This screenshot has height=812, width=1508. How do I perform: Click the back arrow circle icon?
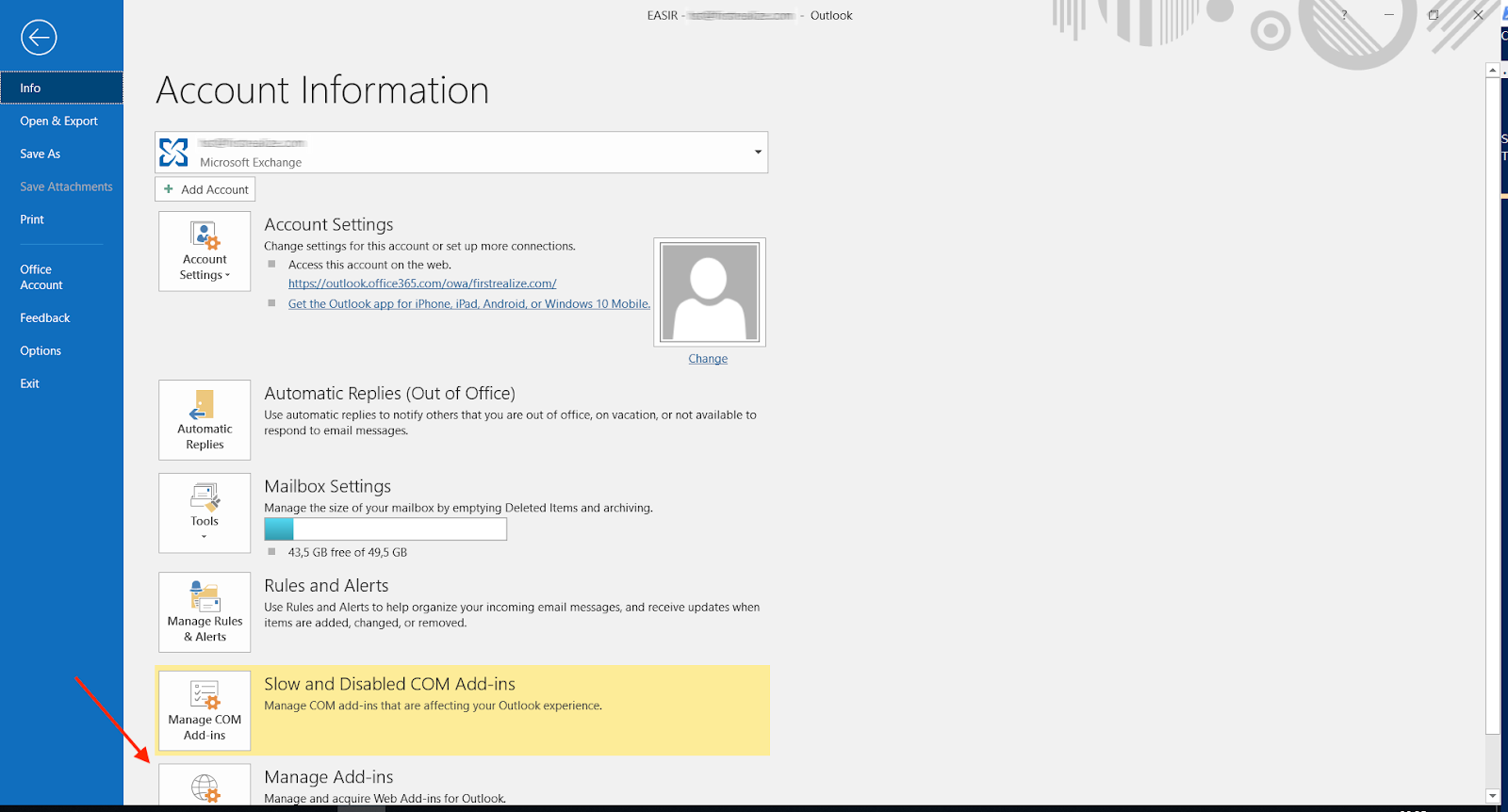39,38
